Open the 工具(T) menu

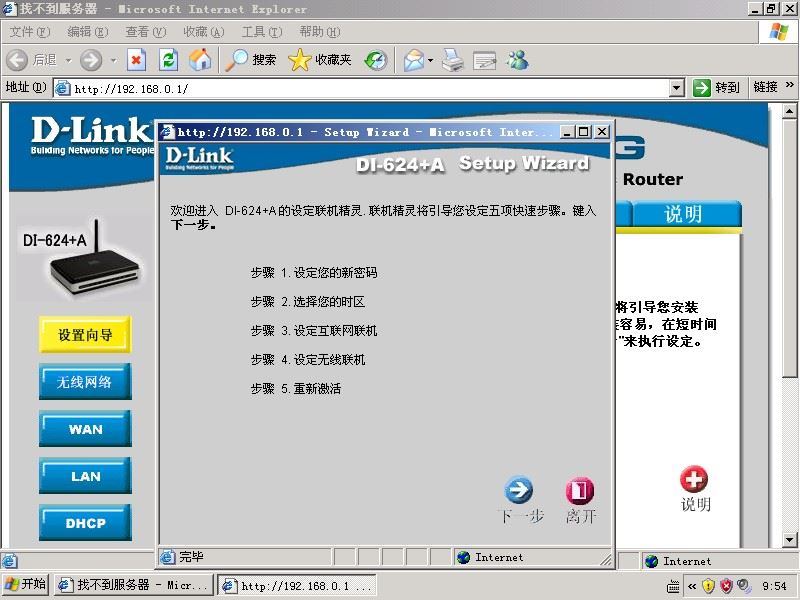pos(262,32)
